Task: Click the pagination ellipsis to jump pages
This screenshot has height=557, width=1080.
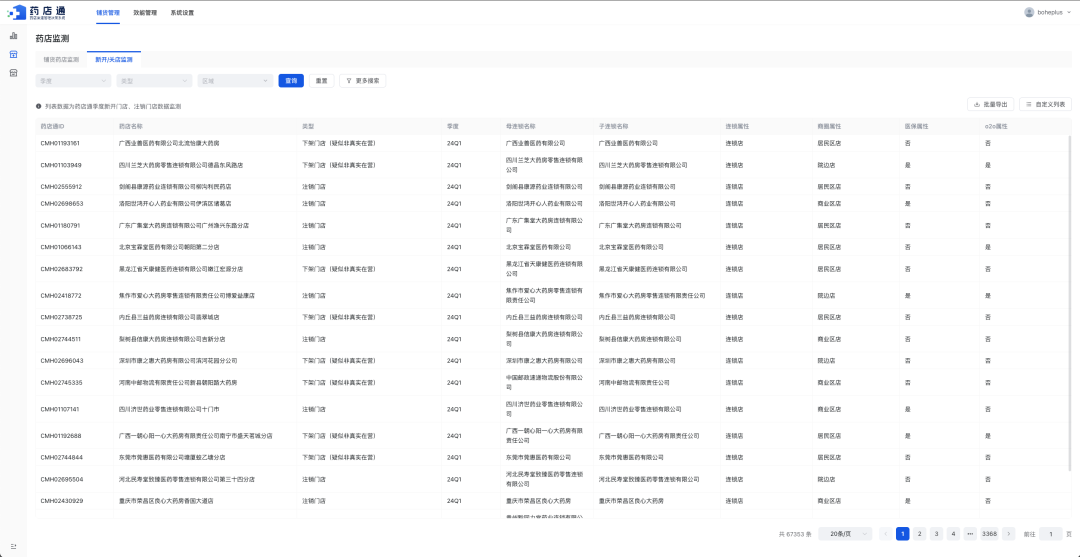Action: pyautogui.click(x=970, y=534)
